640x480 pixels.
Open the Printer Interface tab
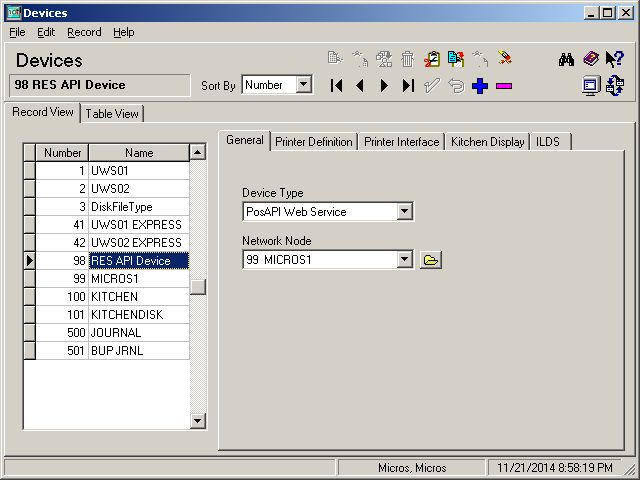click(x=401, y=142)
